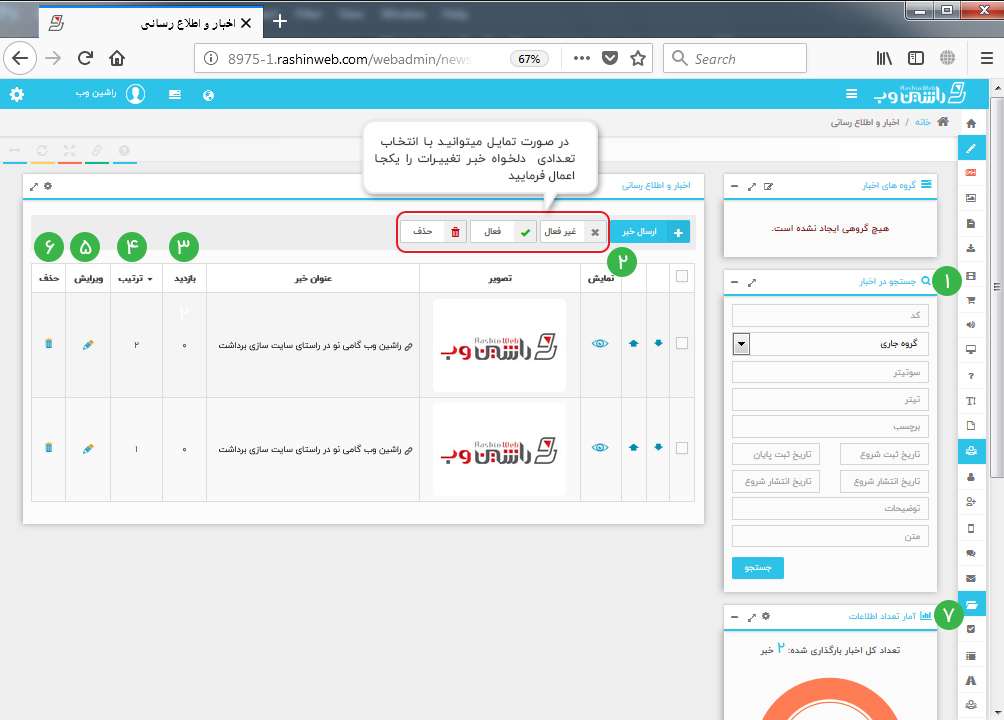
Task: Toggle the eye visibility for the order ۱ news row
Action: [600, 447]
